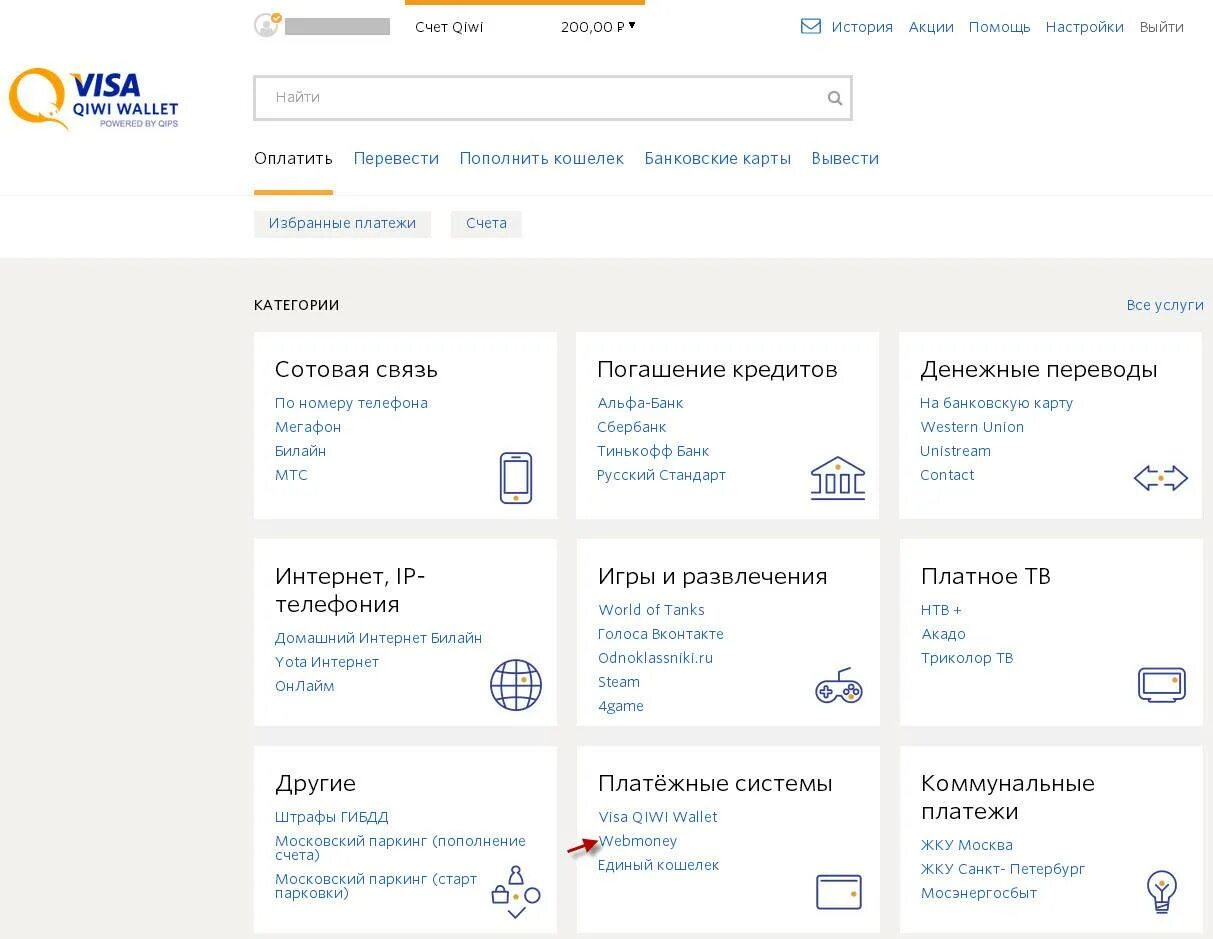The image size is (1213, 939).
Task: Select the Триколор ТВ link
Action: coord(967,658)
